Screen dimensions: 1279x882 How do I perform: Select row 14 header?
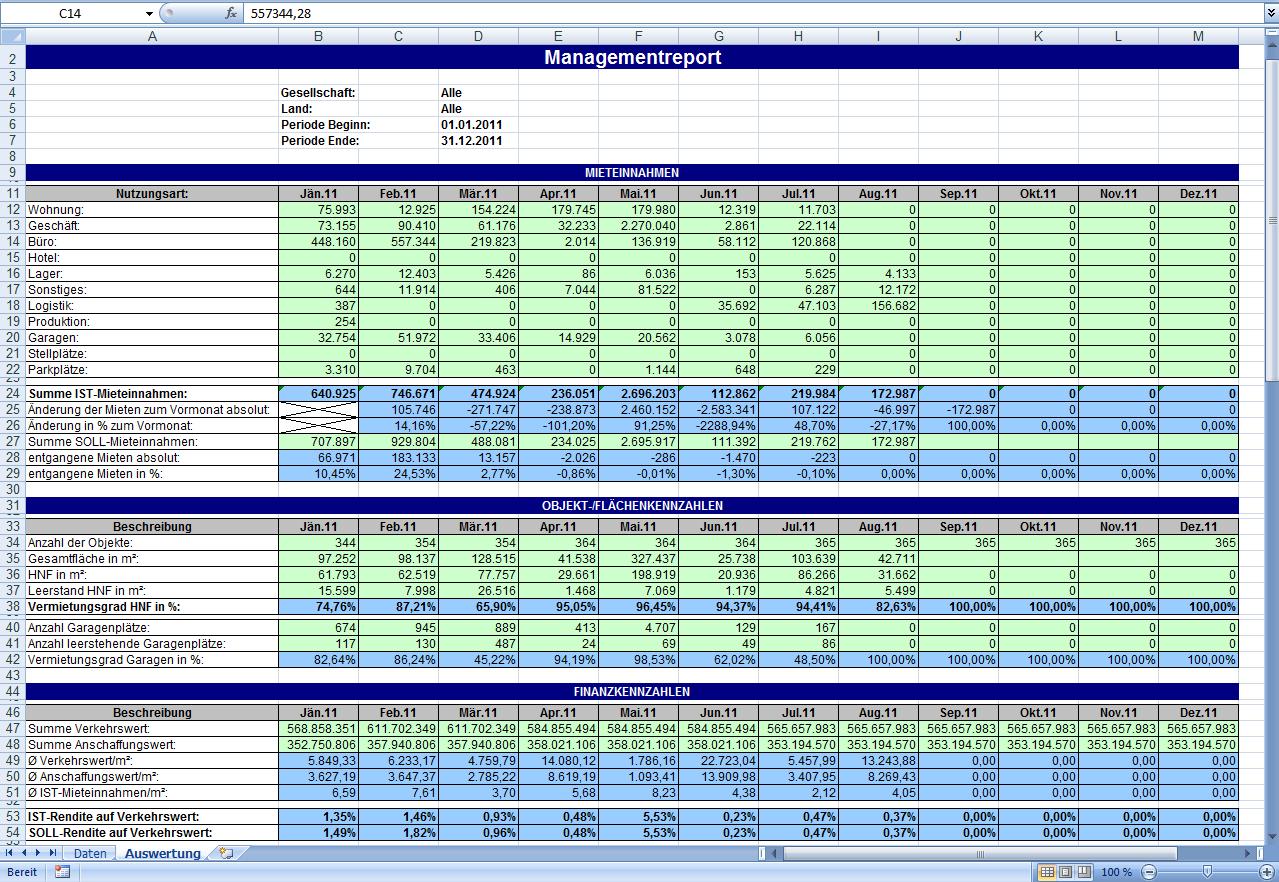pos(12,242)
